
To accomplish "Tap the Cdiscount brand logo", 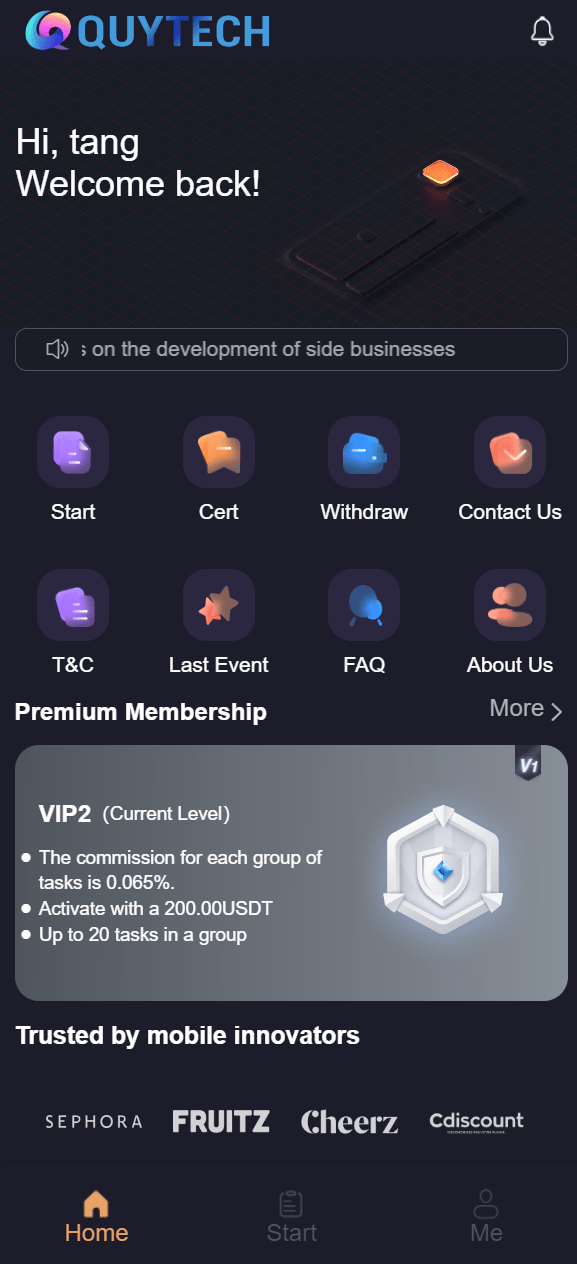I will tap(477, 1122).
